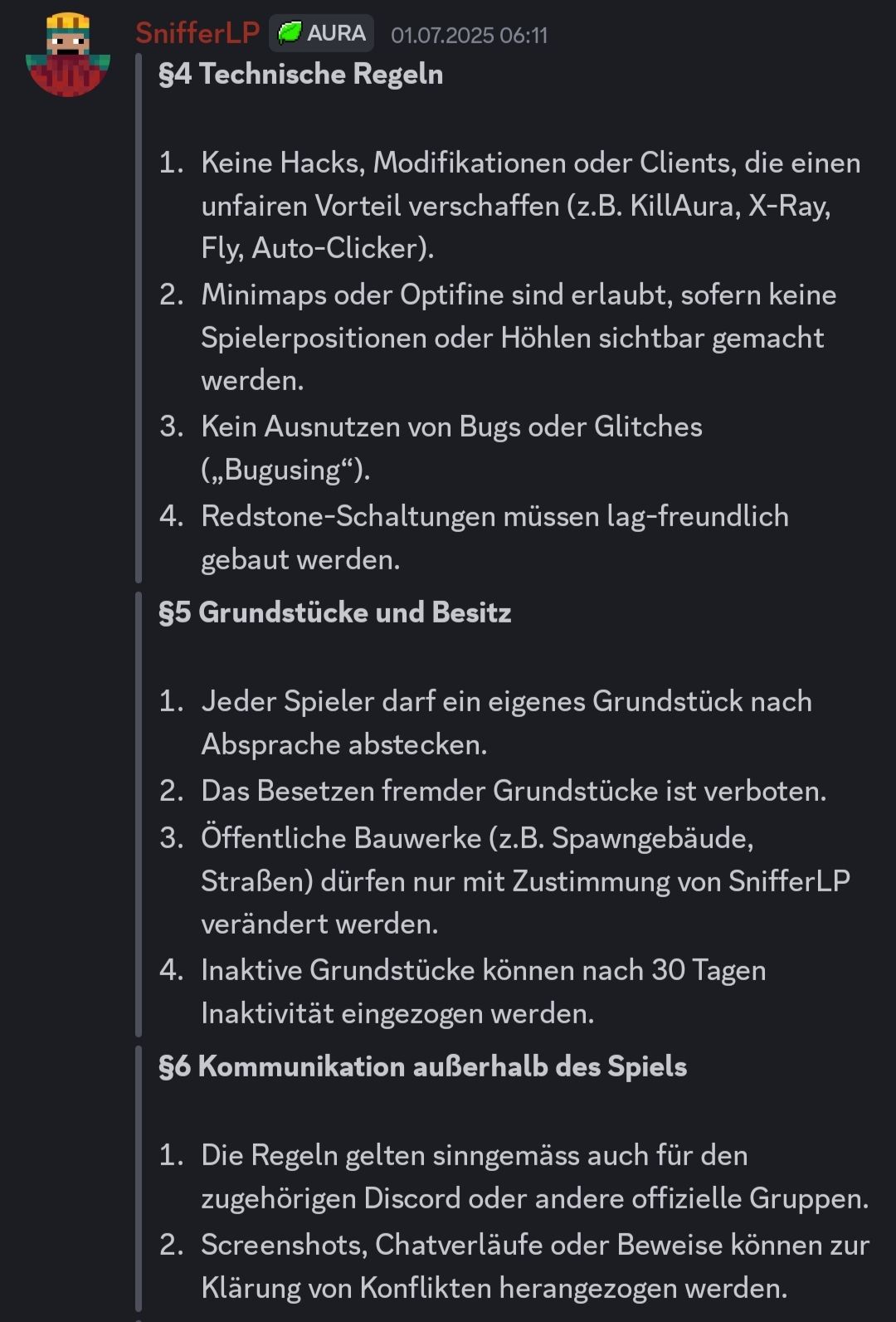Click the Öffentliche Bauwerke rule line

[x=477, y=838]
